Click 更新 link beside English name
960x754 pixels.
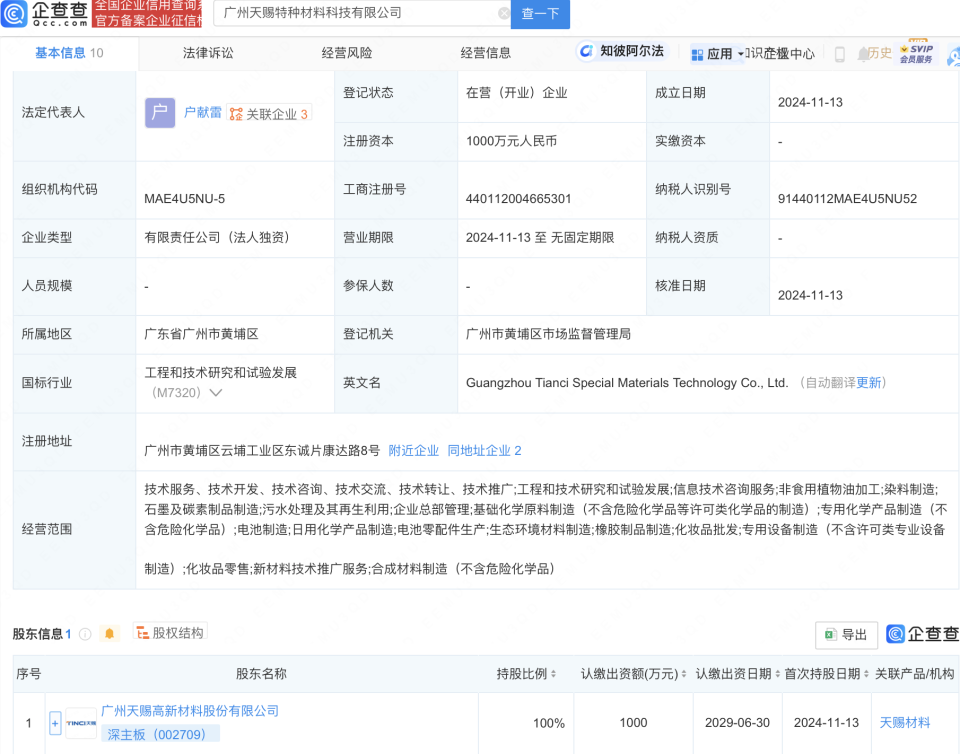point(868,383)
